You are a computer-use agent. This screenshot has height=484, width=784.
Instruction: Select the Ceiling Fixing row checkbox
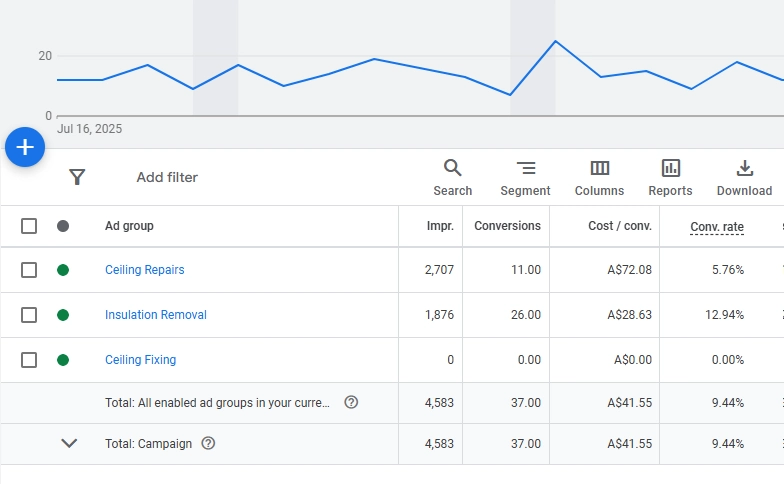pyautogui.click(x=29, y=360)
